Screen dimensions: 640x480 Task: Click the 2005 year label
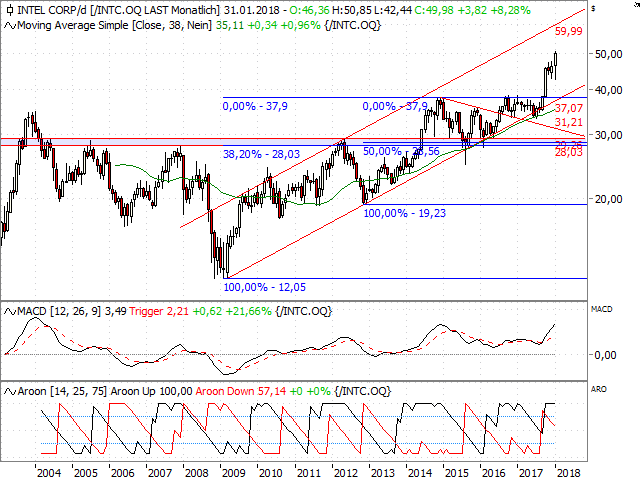[x=86, y=473]
